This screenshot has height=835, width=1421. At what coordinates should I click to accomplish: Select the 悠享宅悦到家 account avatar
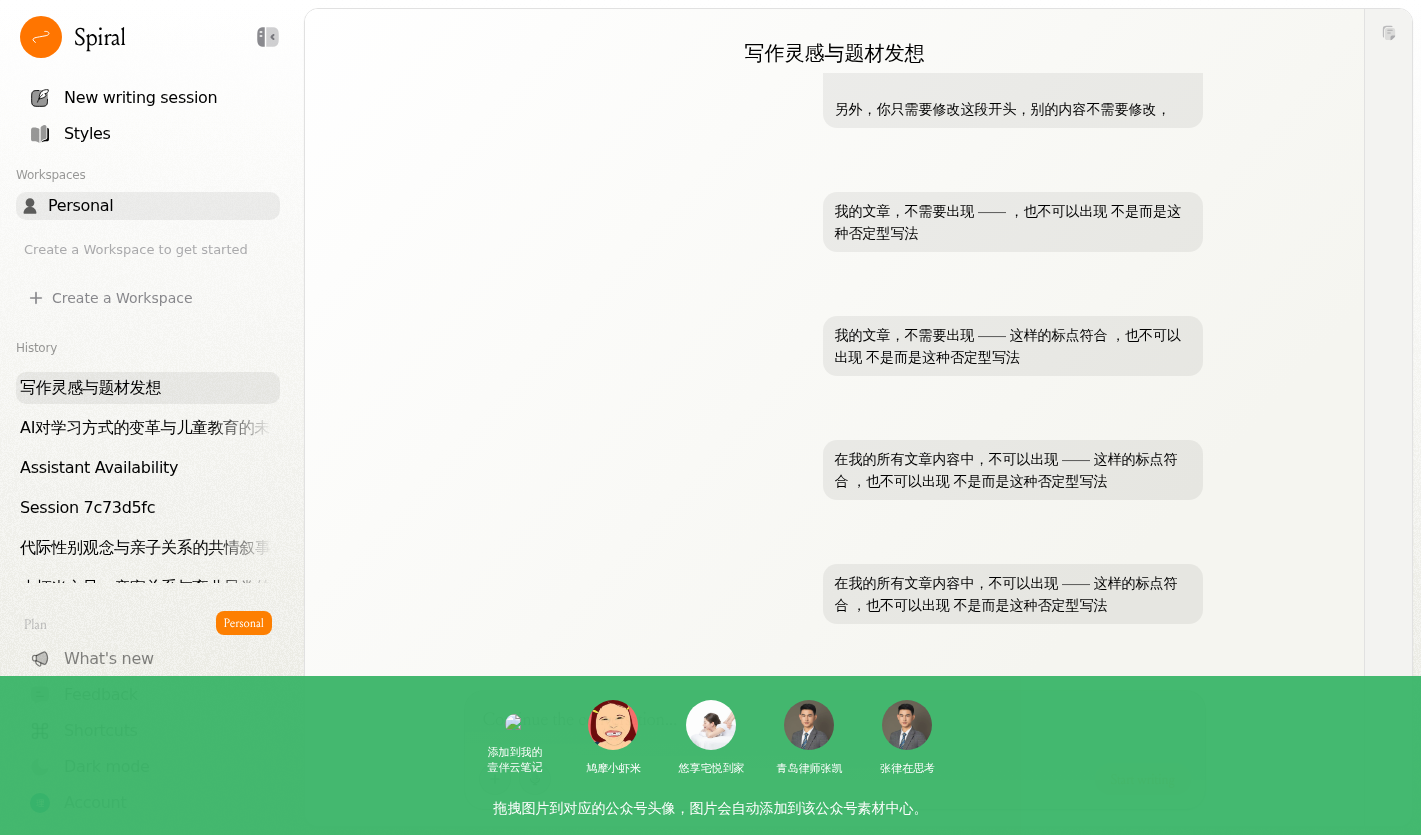[x=711, y=725]
